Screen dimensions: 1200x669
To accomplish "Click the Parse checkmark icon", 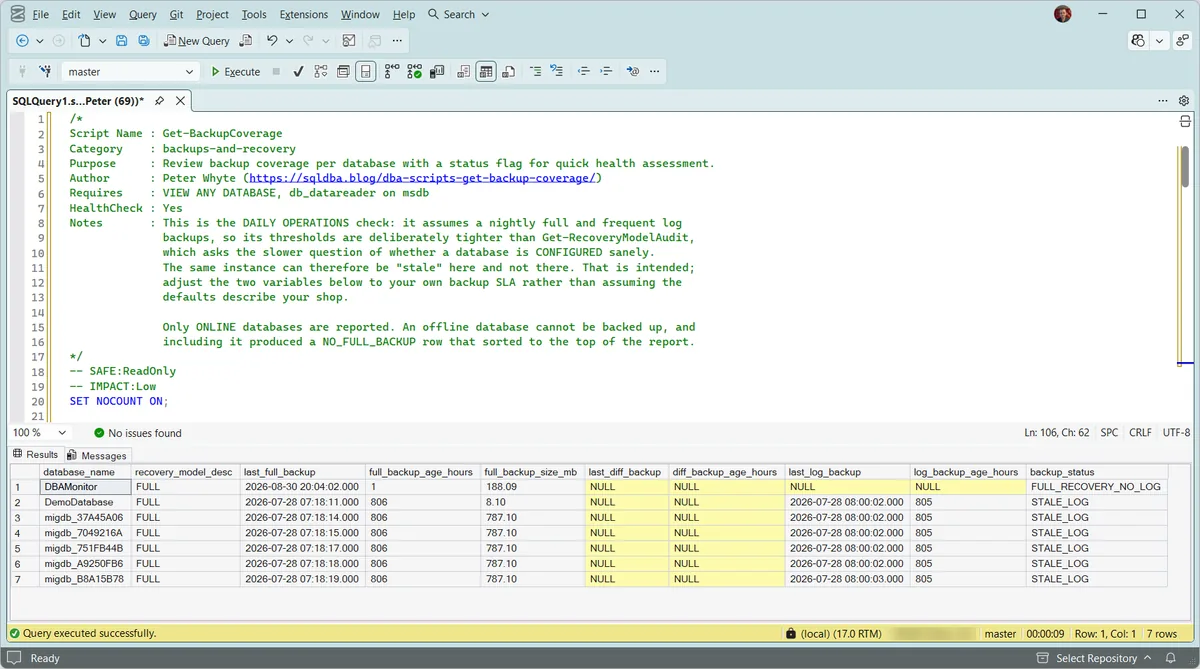I will tap(298, 72).
